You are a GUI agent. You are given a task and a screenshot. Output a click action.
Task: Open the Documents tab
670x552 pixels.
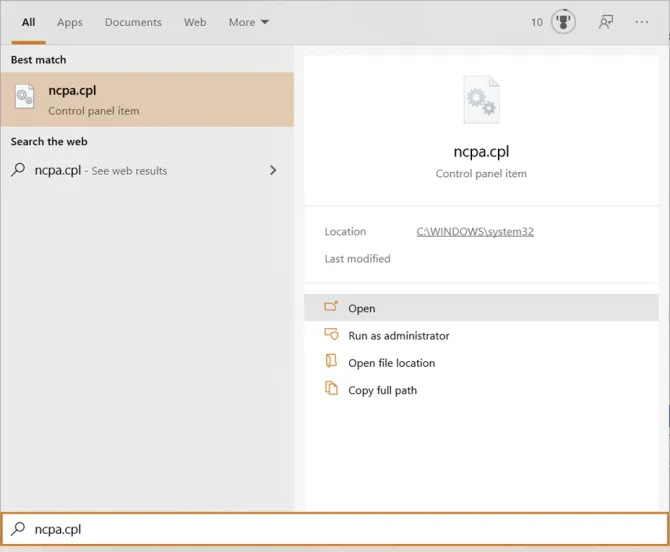[x=133, y=22]
